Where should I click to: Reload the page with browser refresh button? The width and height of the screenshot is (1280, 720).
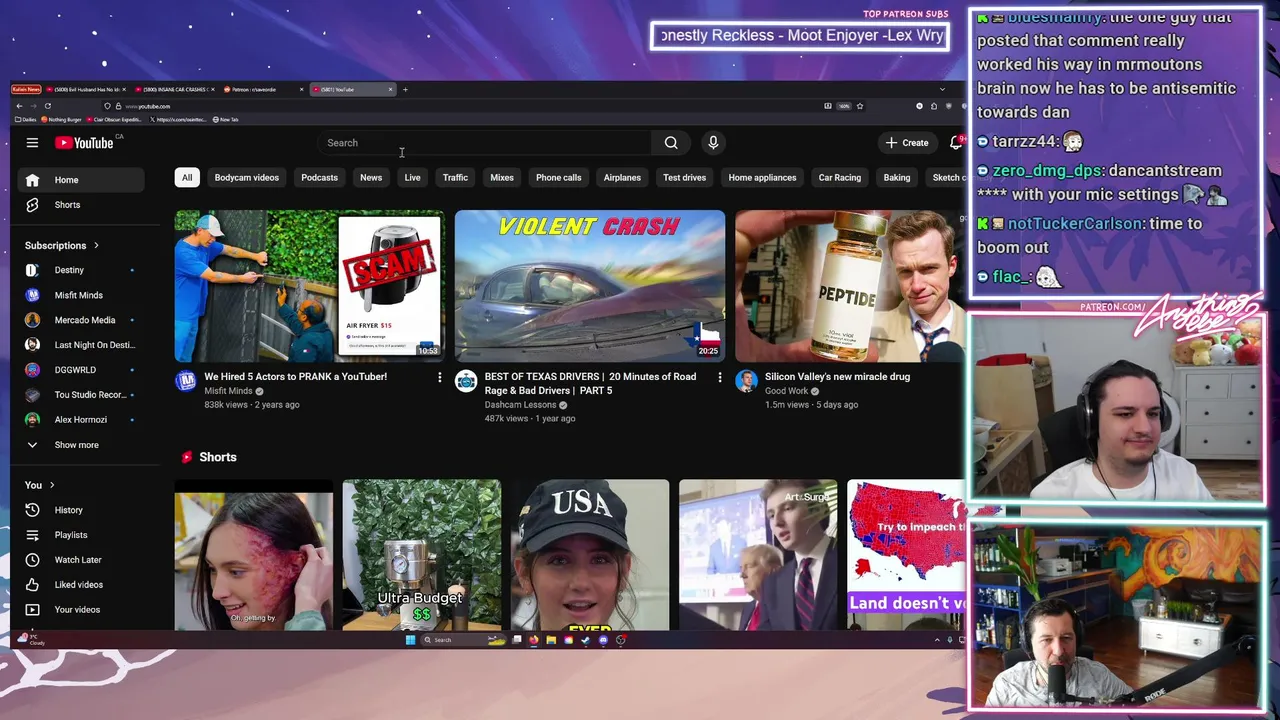47,106
